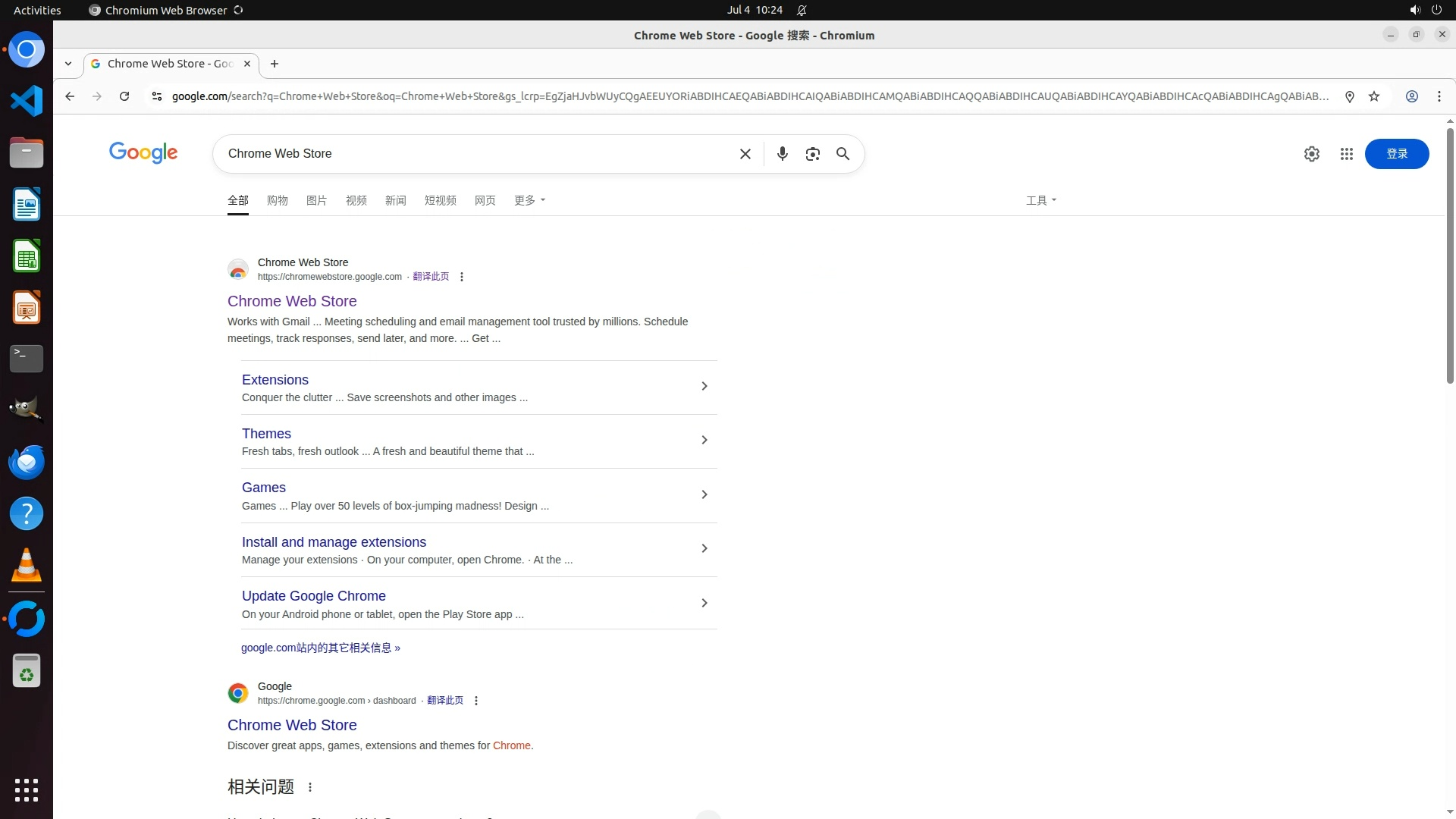Open Google quick settings gear
The image size is (1456, 819).
pos(1311,154)
